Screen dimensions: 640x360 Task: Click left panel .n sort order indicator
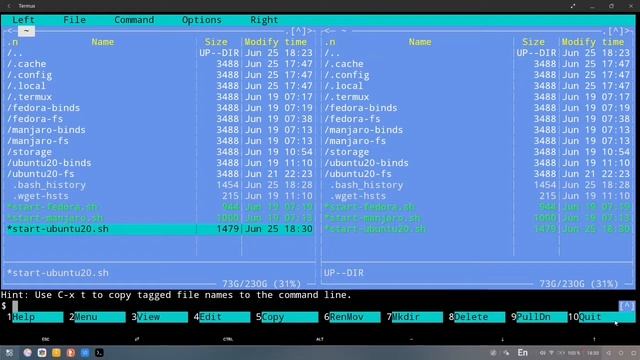coord(13,42)
